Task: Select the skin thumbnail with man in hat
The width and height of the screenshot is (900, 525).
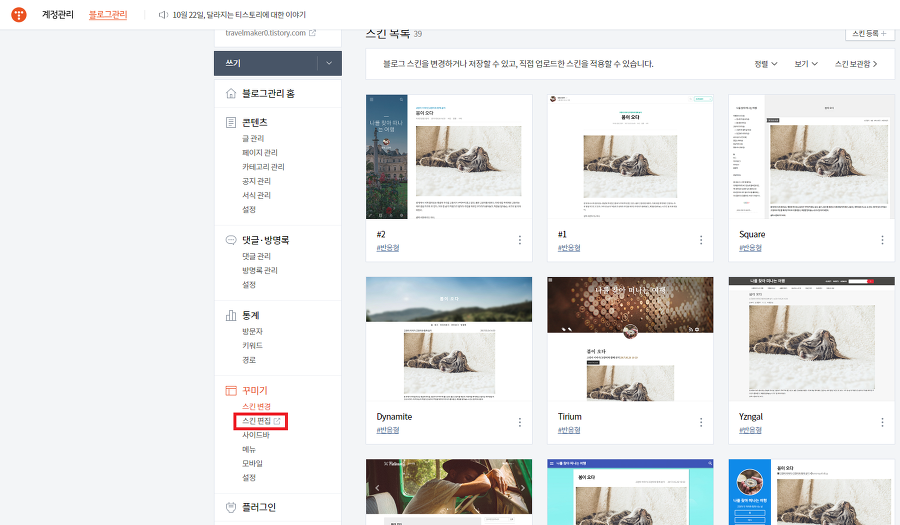Action: point(449,492)
